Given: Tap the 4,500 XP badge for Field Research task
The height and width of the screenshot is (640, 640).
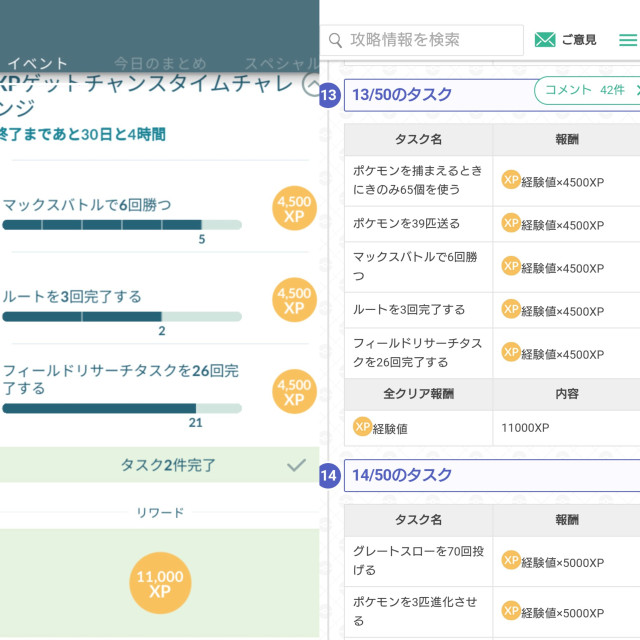Looking at the screenshot, I should pyautogui.click(x=293, y=392).
